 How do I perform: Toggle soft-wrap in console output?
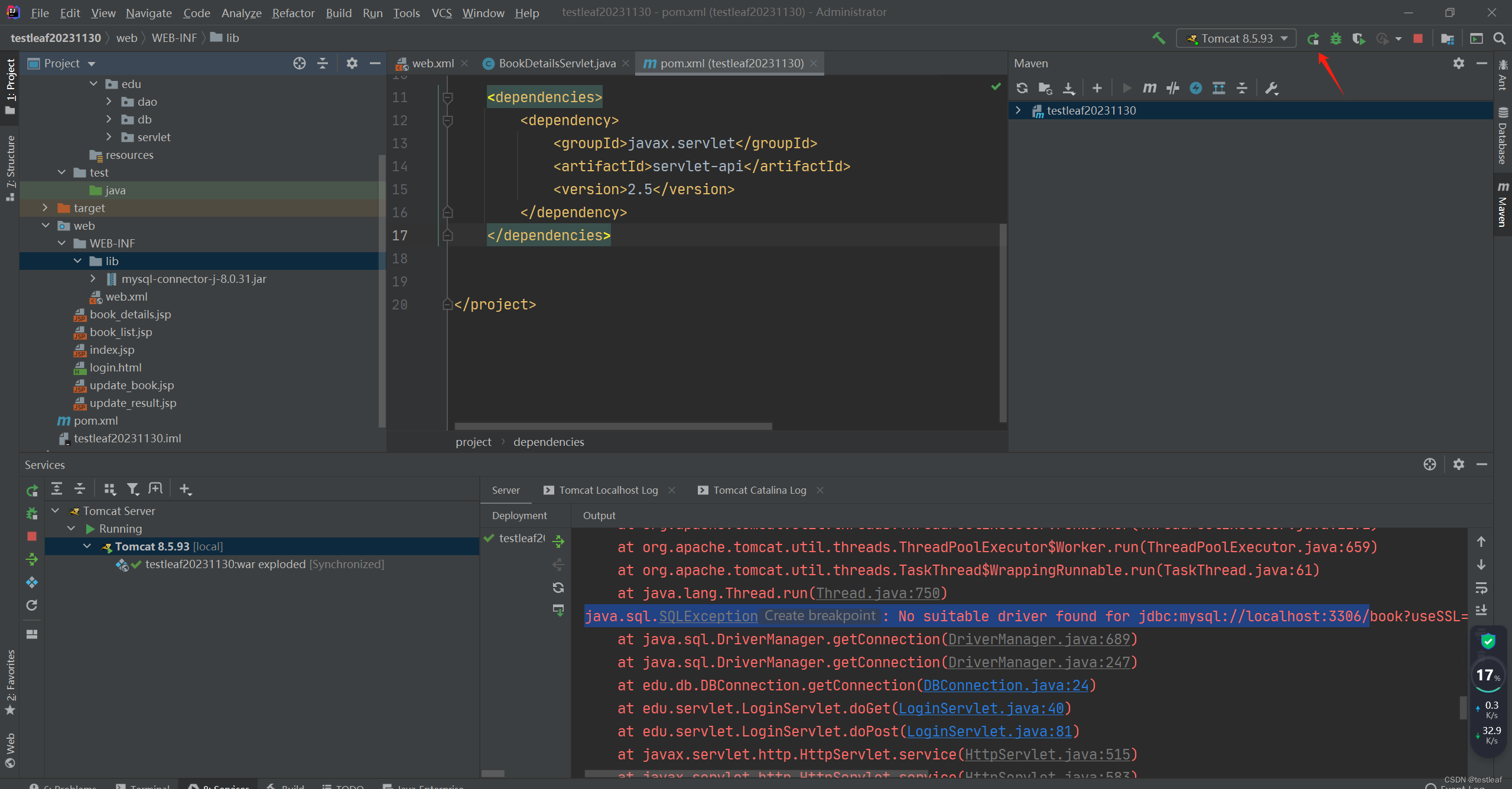click(x=1481, y=588)
